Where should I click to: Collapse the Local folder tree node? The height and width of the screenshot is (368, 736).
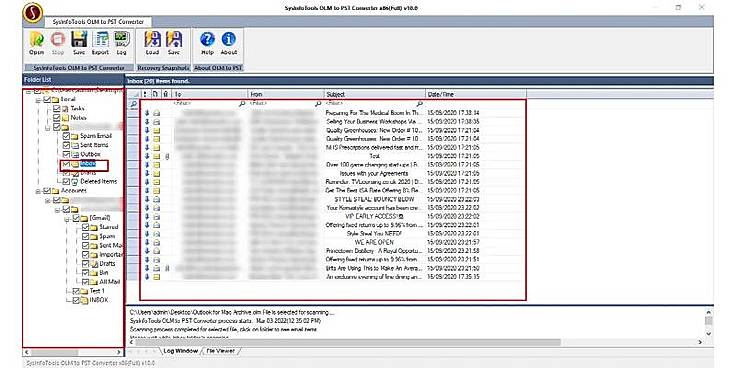[x=39, y=100]
